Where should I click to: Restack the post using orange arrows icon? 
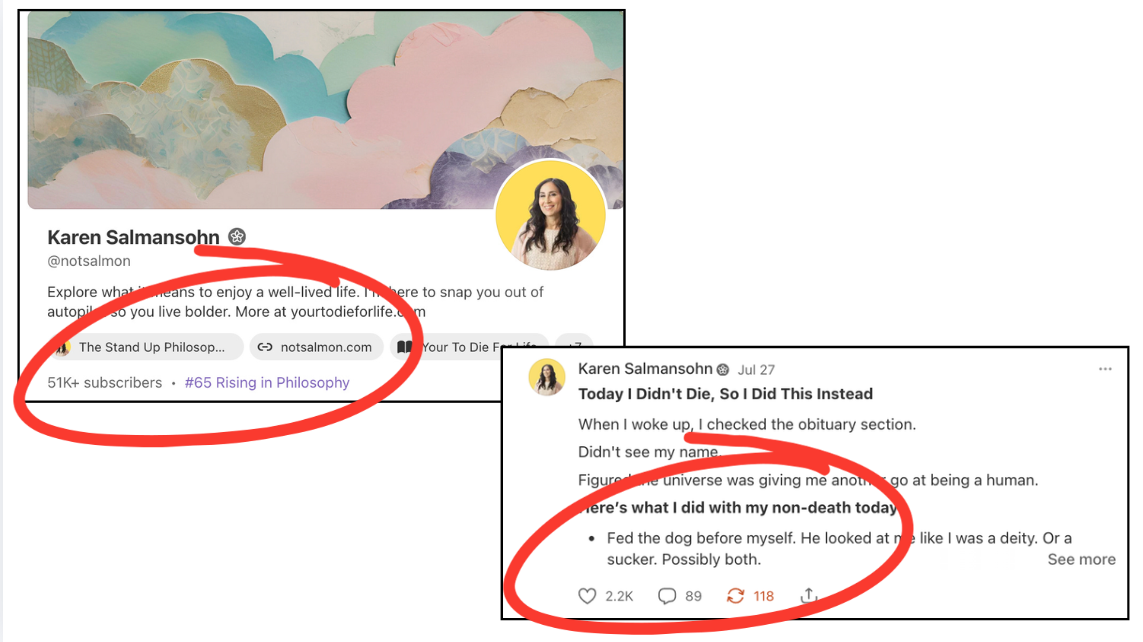(x=735, y=596)
